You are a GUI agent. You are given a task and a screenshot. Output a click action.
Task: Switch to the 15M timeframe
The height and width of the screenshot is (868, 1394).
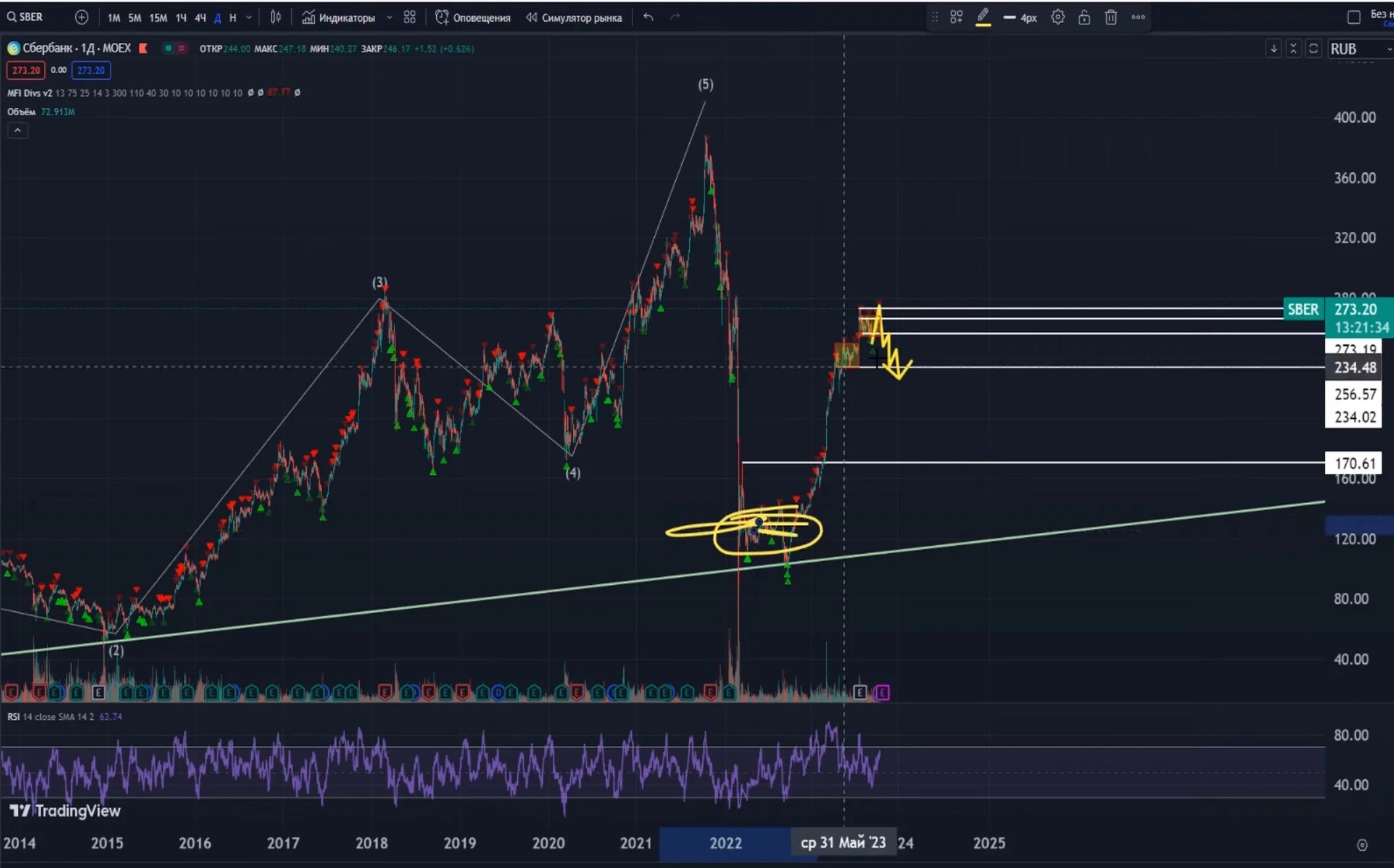158,18
